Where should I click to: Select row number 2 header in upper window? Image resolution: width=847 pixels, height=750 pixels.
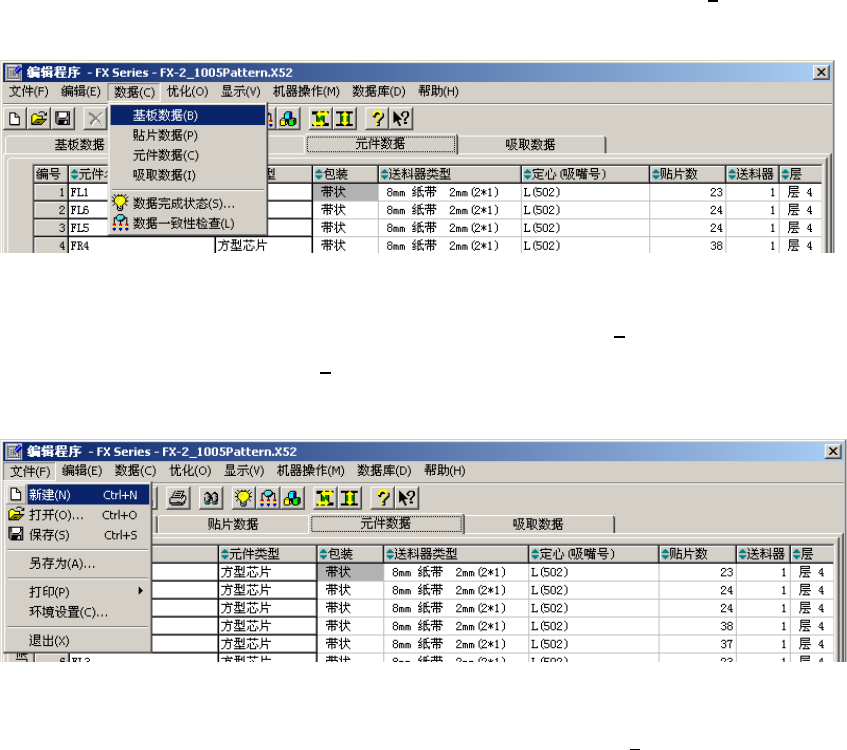50,210
